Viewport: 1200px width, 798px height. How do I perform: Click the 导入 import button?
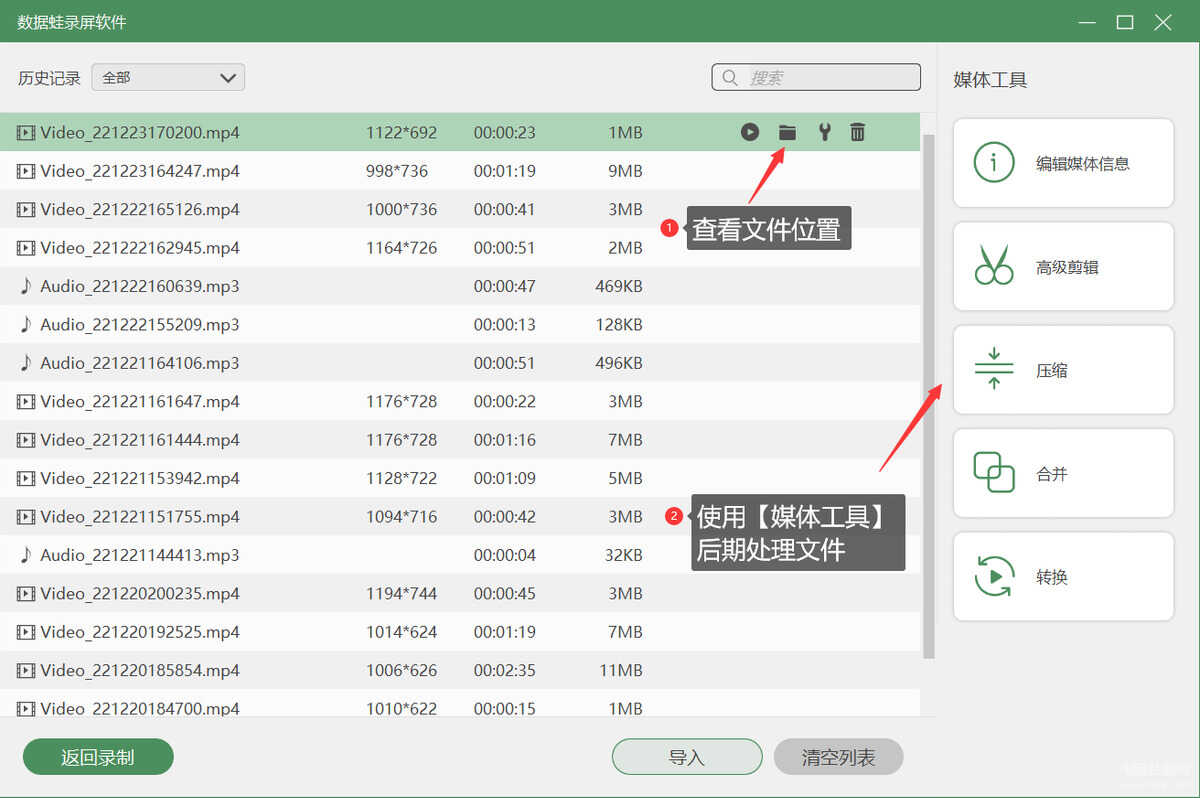687,757
